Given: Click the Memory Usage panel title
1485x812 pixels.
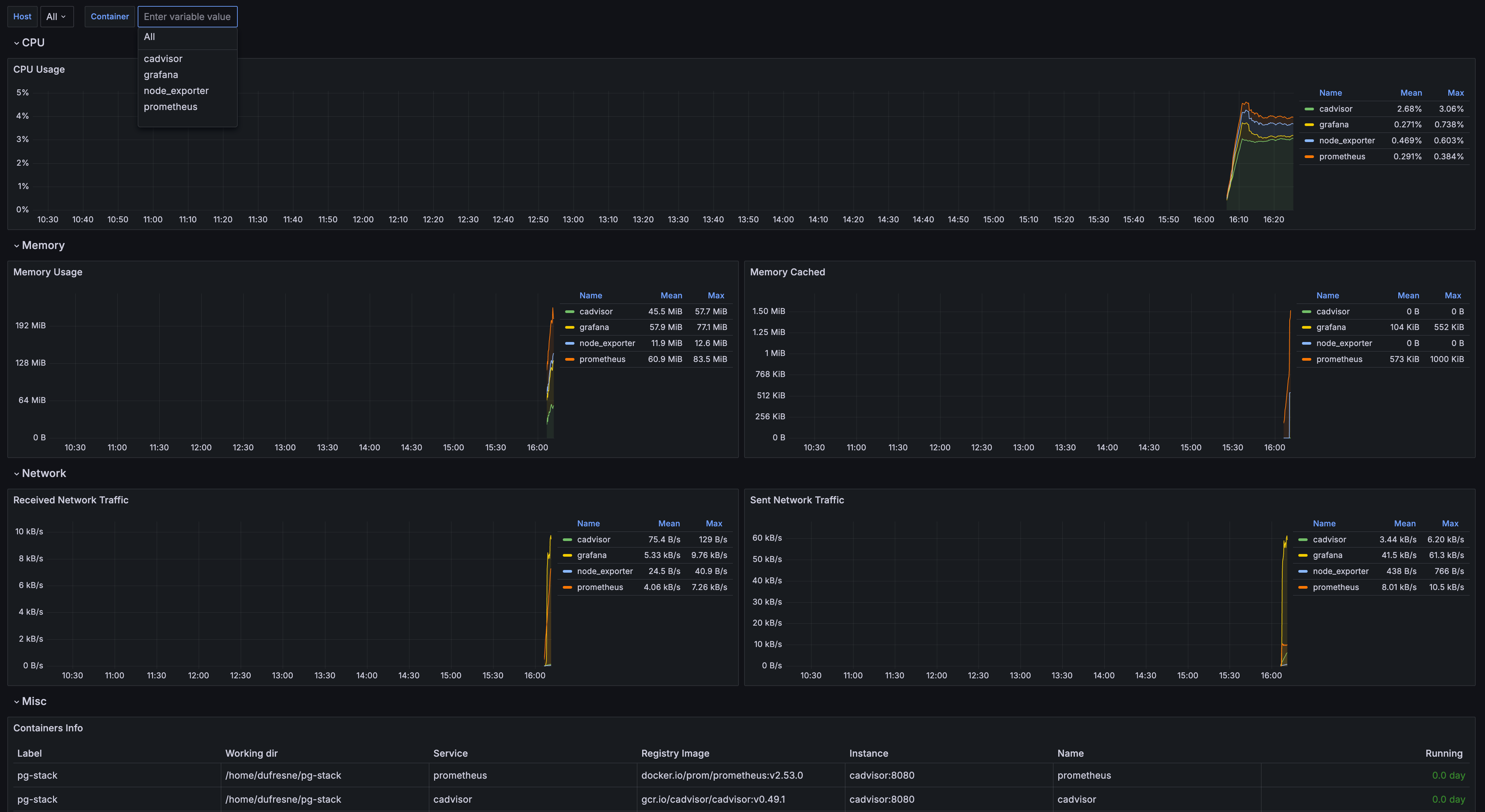Looking at the screenshot, I should [x=48, y=272].
